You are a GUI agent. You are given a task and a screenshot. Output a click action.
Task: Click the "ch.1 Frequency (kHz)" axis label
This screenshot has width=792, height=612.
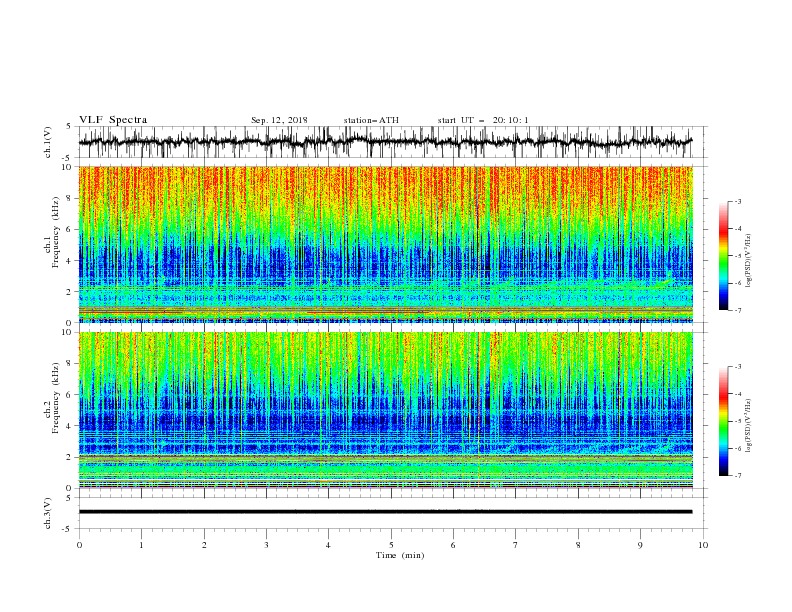52,233
